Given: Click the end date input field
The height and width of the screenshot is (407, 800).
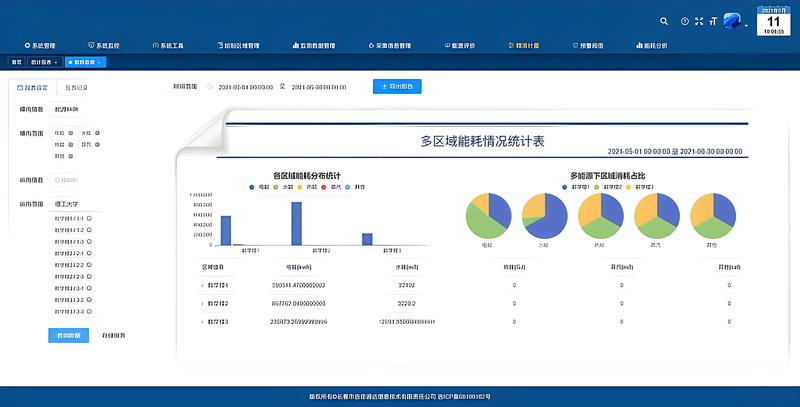Looking at the screenshot, I should click(319, 87).
